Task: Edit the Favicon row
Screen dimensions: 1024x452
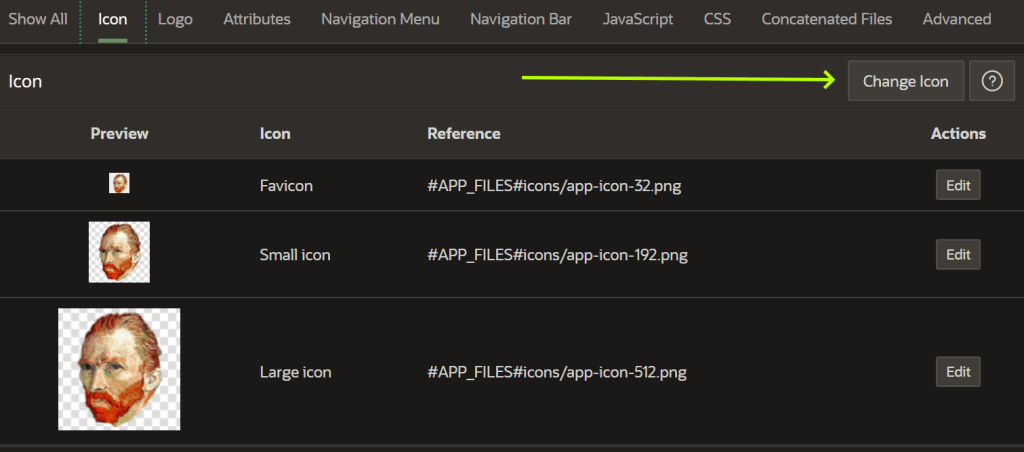Action: pos(958,185)
